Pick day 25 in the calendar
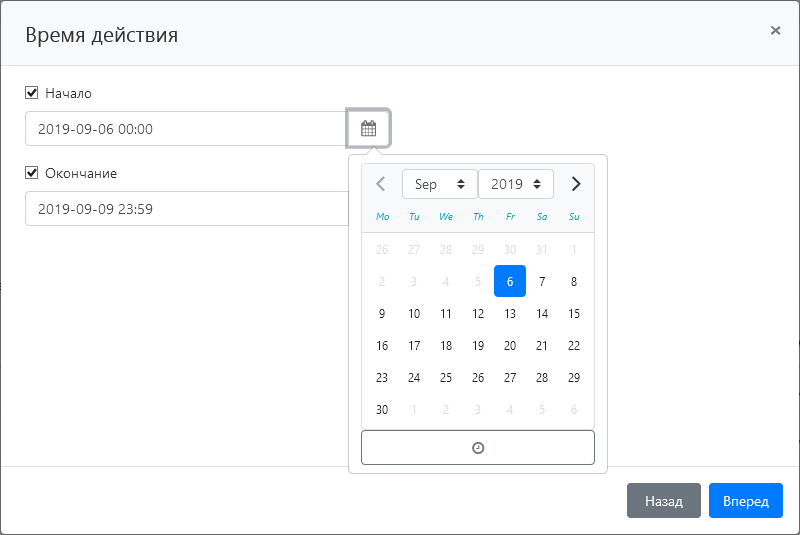This screenshot has width=800, height=535. pyautogui.click(x=446, y=378)
